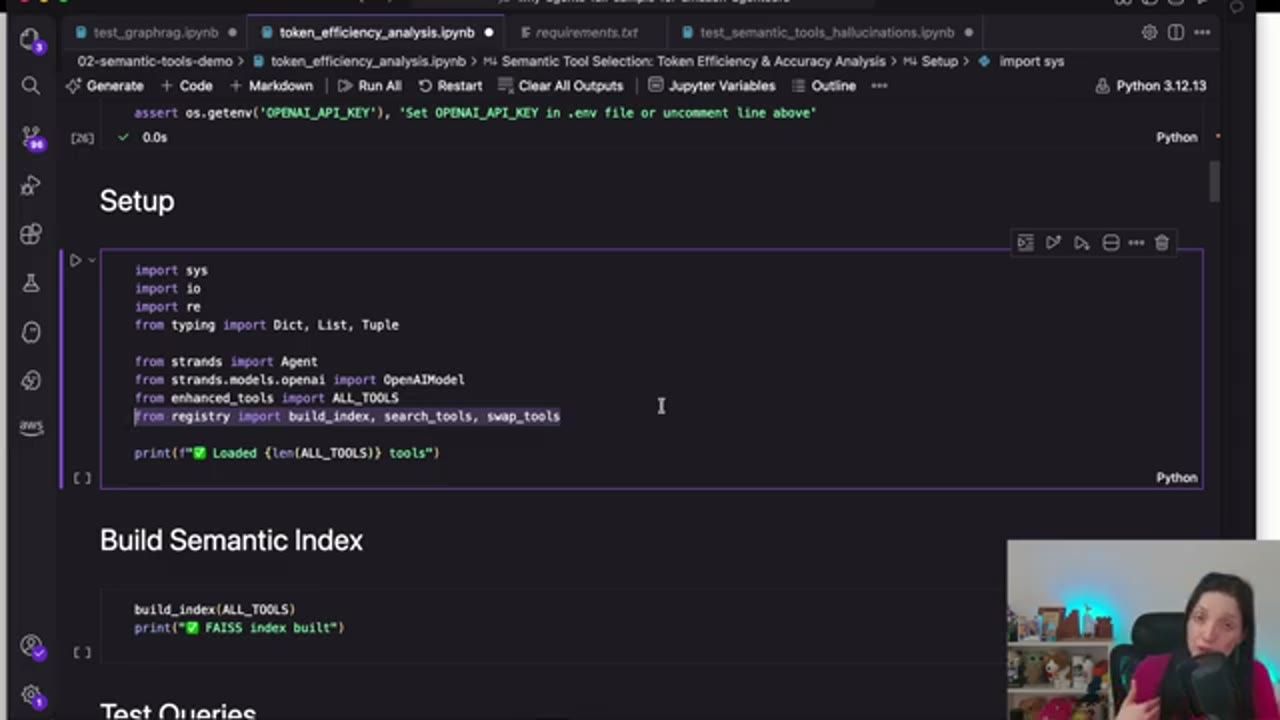This screenshot has height=720, width=1280.
Task: Open the Manage gear in activity bar
Action: 31,694
